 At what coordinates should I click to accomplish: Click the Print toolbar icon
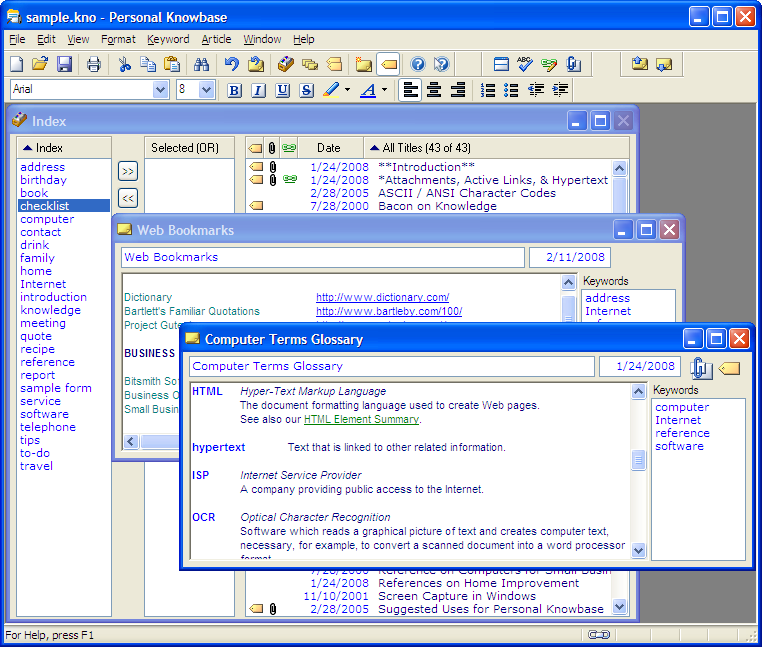(94, 65)
